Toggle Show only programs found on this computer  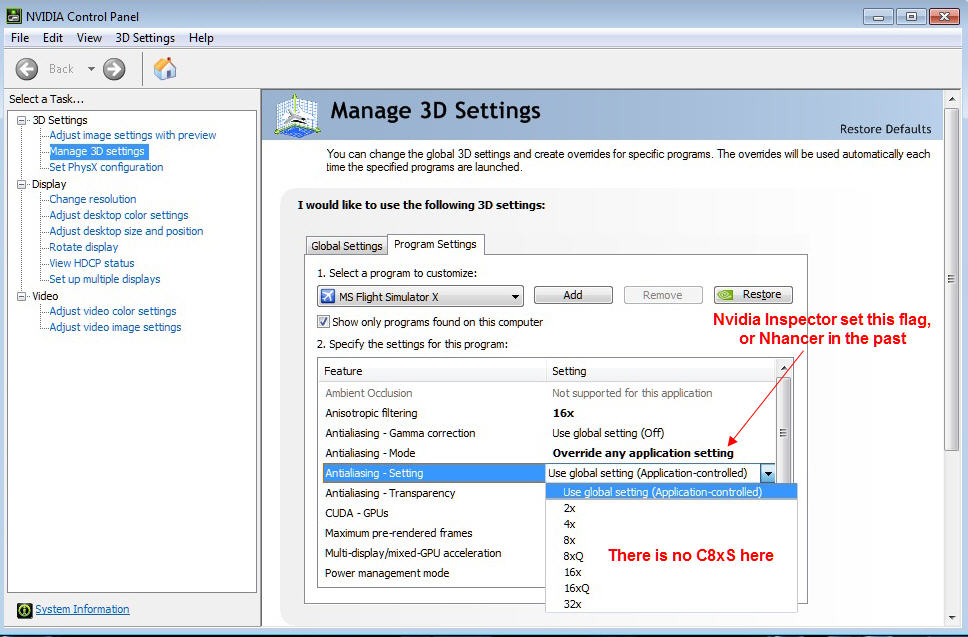tap(323, 322)
